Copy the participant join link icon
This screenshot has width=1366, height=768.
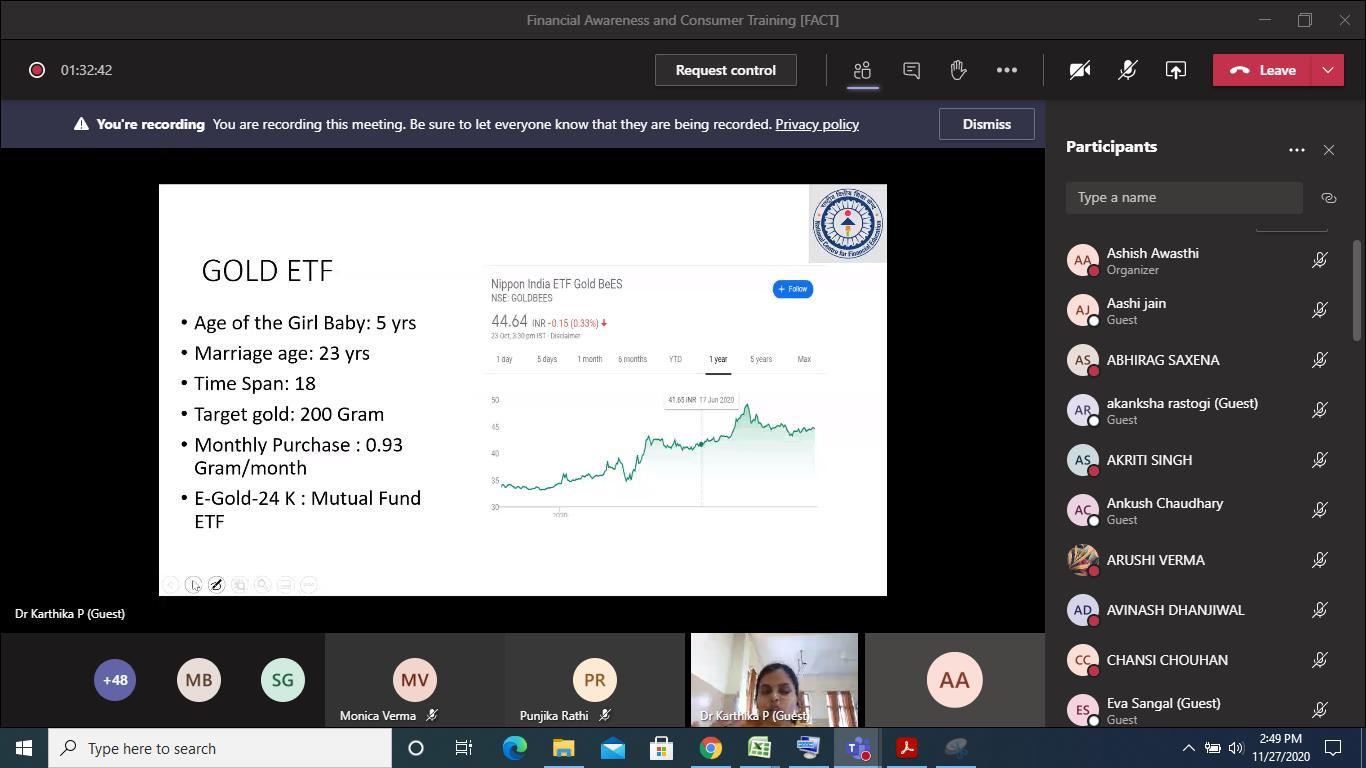point(1328,198)
